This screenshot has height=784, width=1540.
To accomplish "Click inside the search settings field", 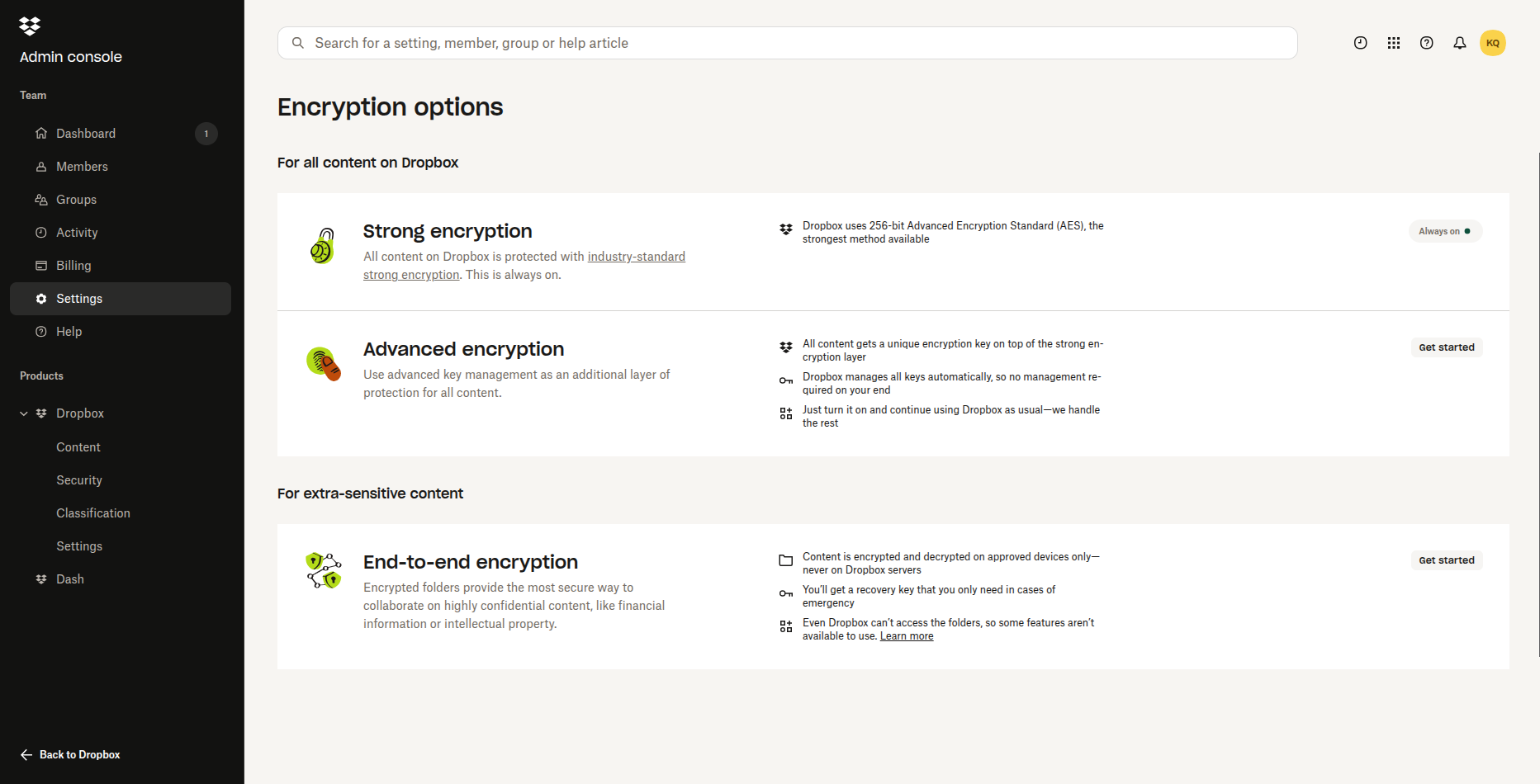I will [x=578, y=42].
